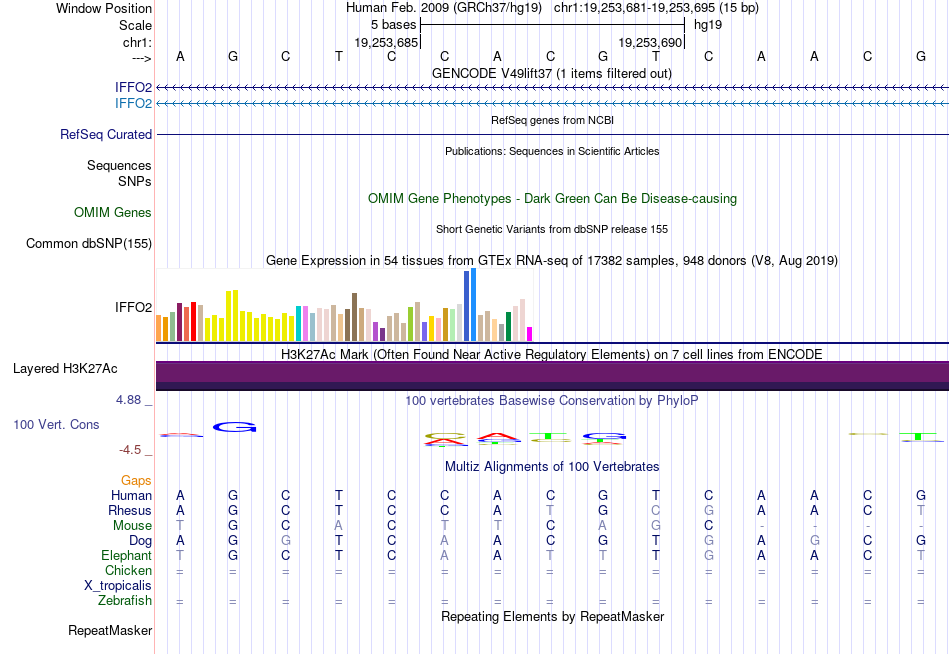Click the purple H3K27Ac signal band
The image size is (950, 654).
(552, 375)
